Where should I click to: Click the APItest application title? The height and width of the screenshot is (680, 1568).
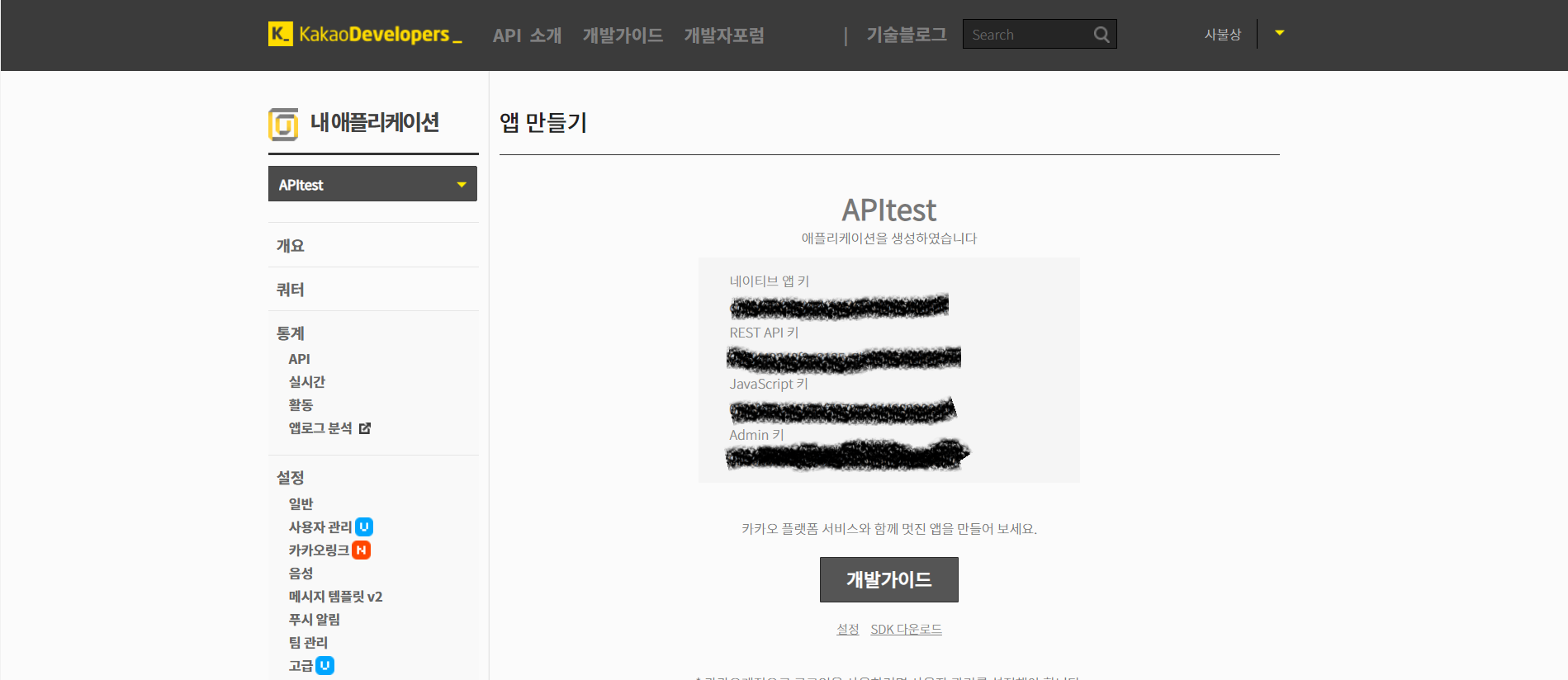point(888,210)
